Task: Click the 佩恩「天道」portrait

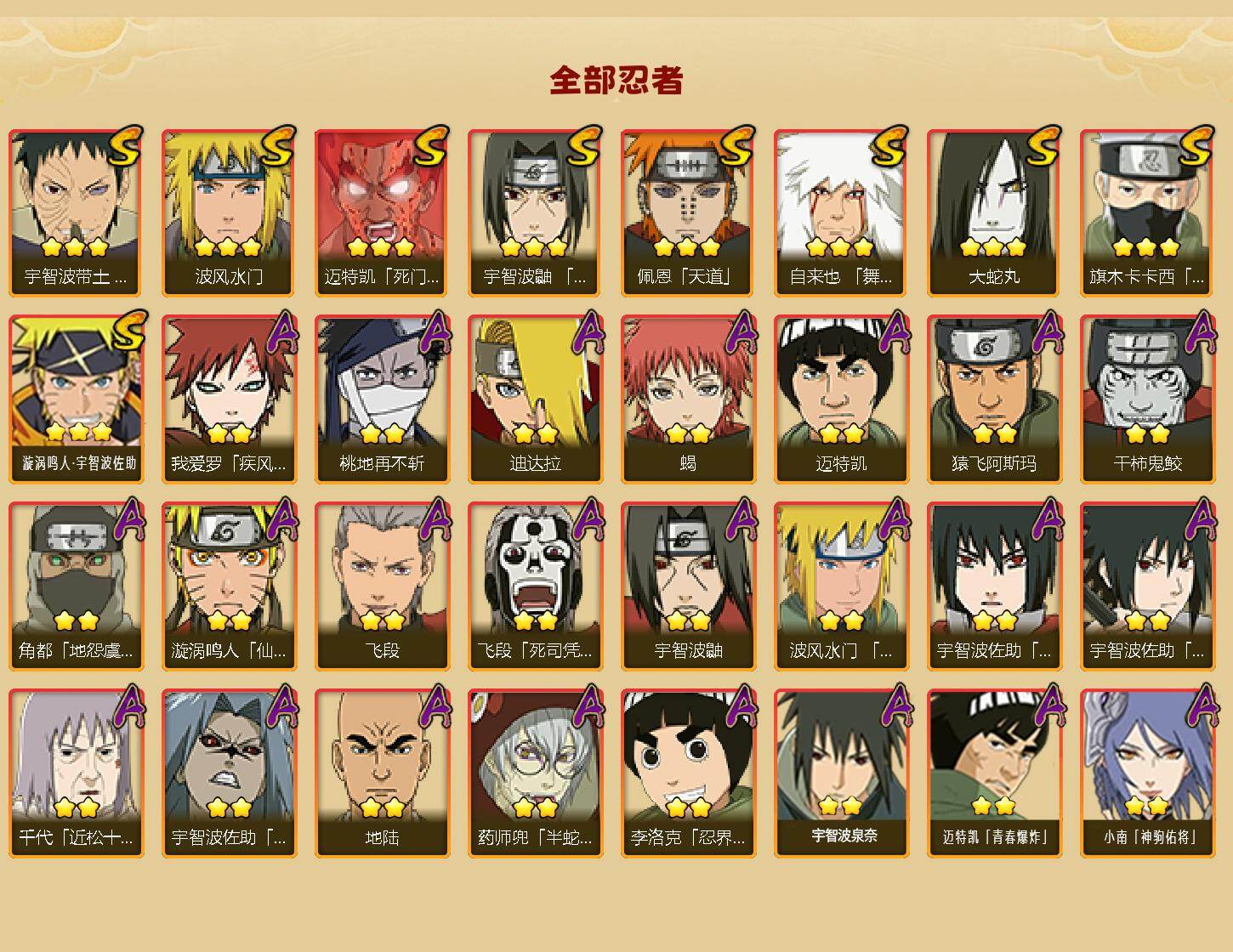Action: (688, 212)
